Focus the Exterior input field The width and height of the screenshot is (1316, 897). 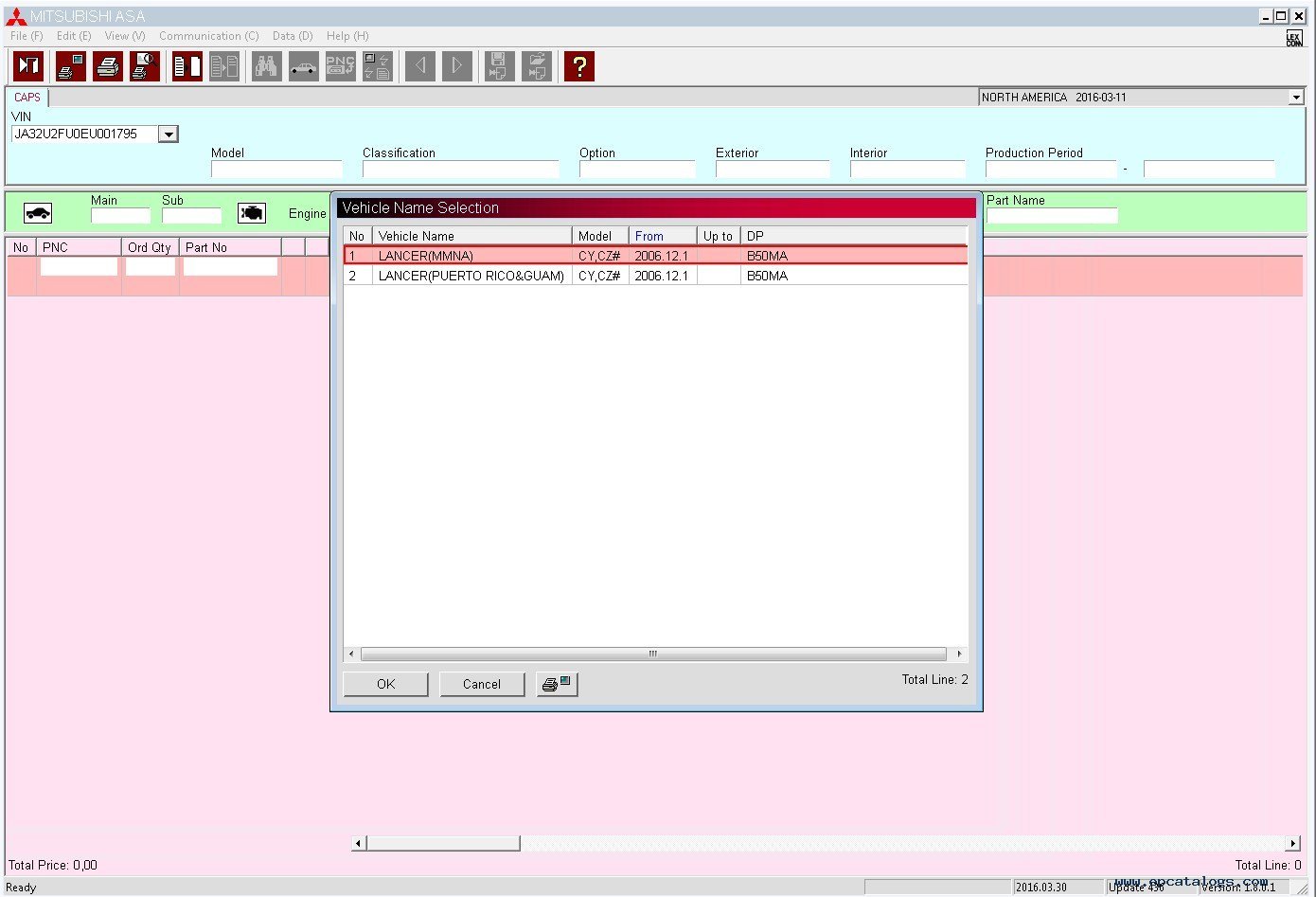click(773, 170)
